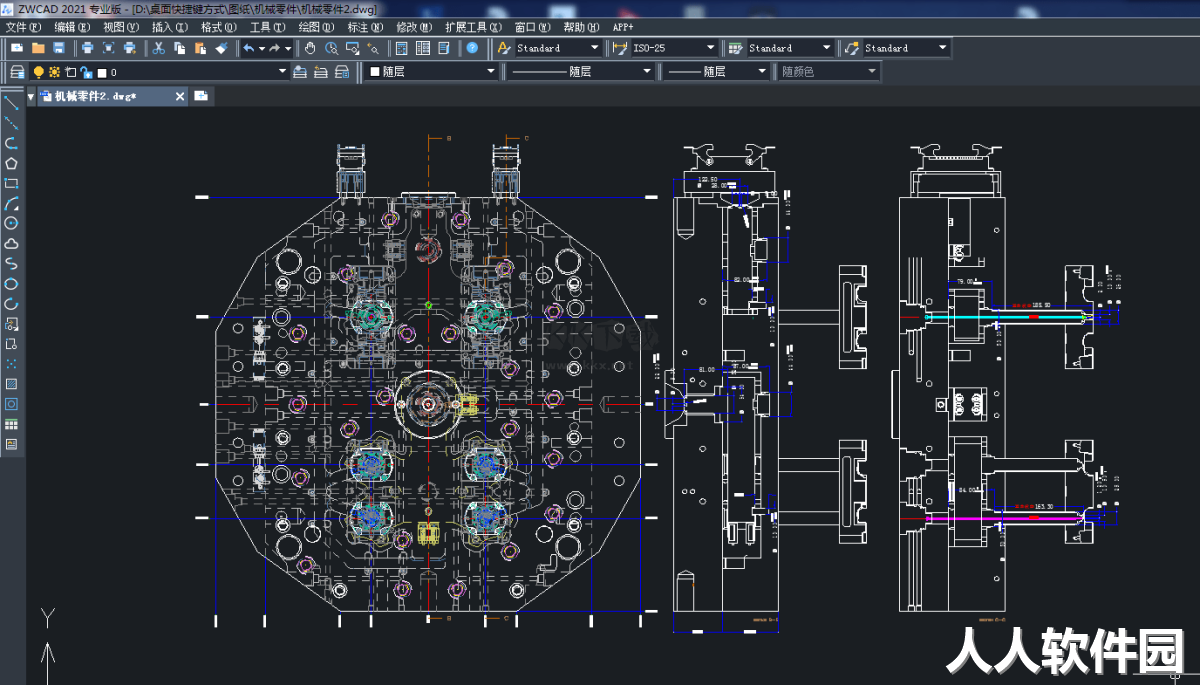
Task: Select the Rectangle tool
Action: 12,183
